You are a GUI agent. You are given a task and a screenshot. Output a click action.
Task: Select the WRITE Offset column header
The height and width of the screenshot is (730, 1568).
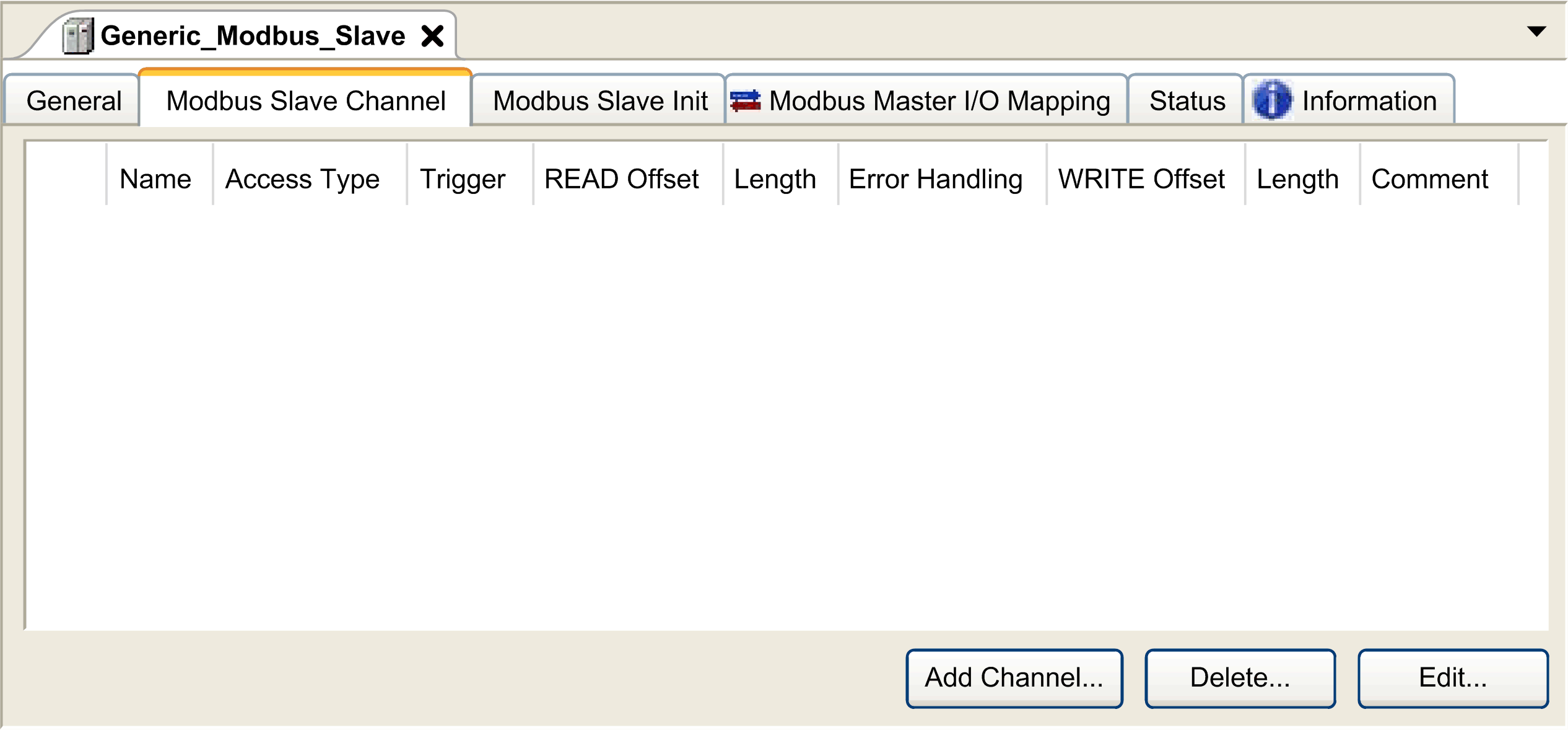click(x=1143, y=178)
